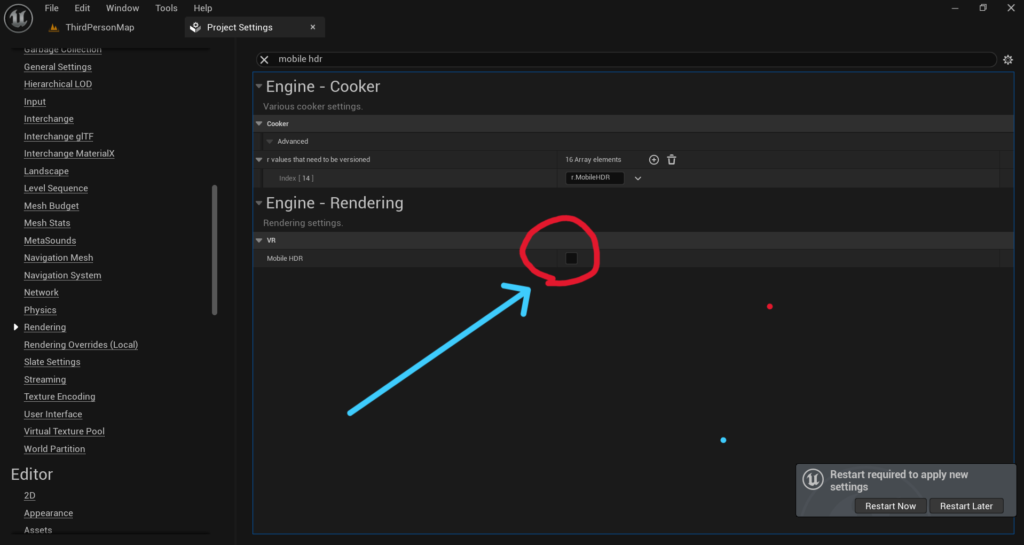
Task: Open the File menu
Action: click(52, 8)
